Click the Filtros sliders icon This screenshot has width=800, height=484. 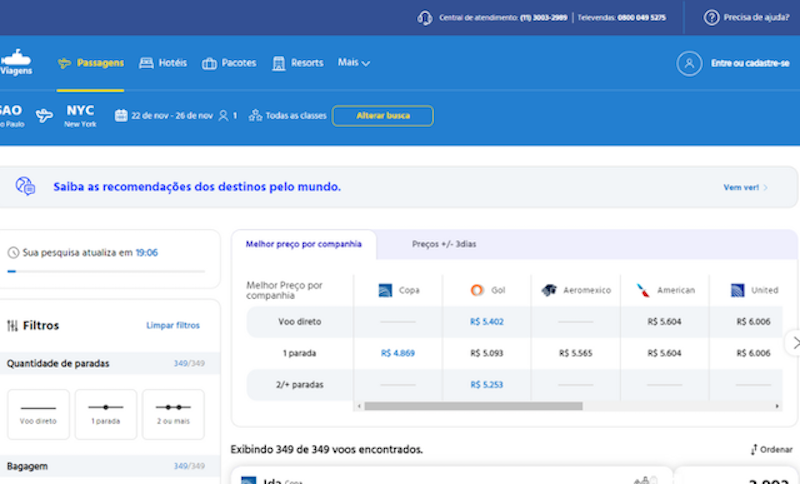pos(12,325)
